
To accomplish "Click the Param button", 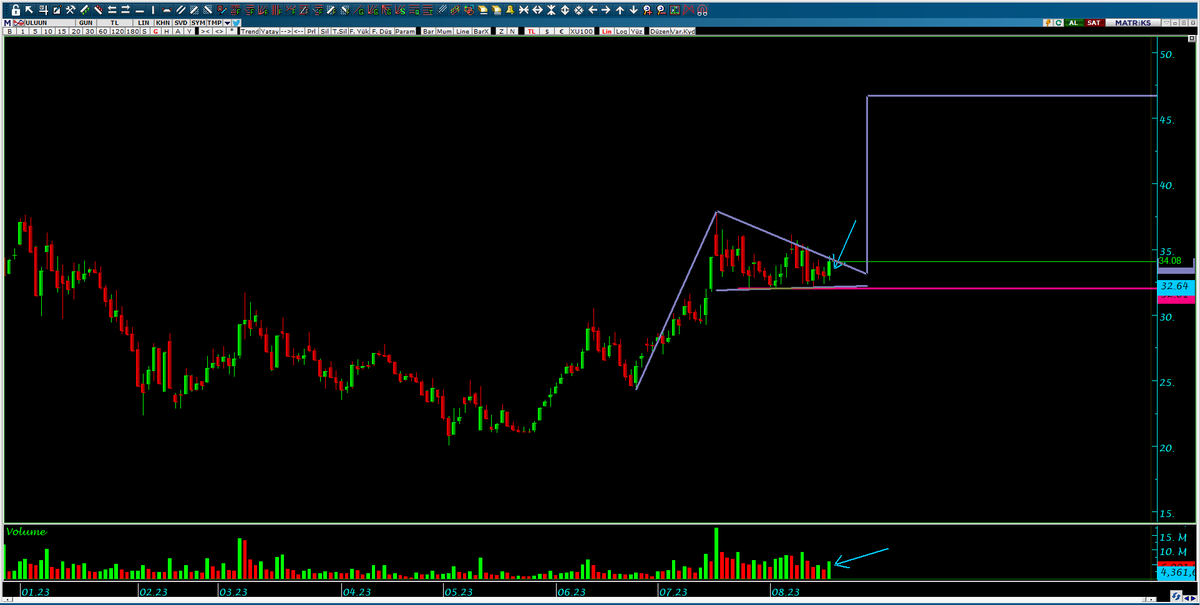I will pyautogui.click(x=405, y=31).
